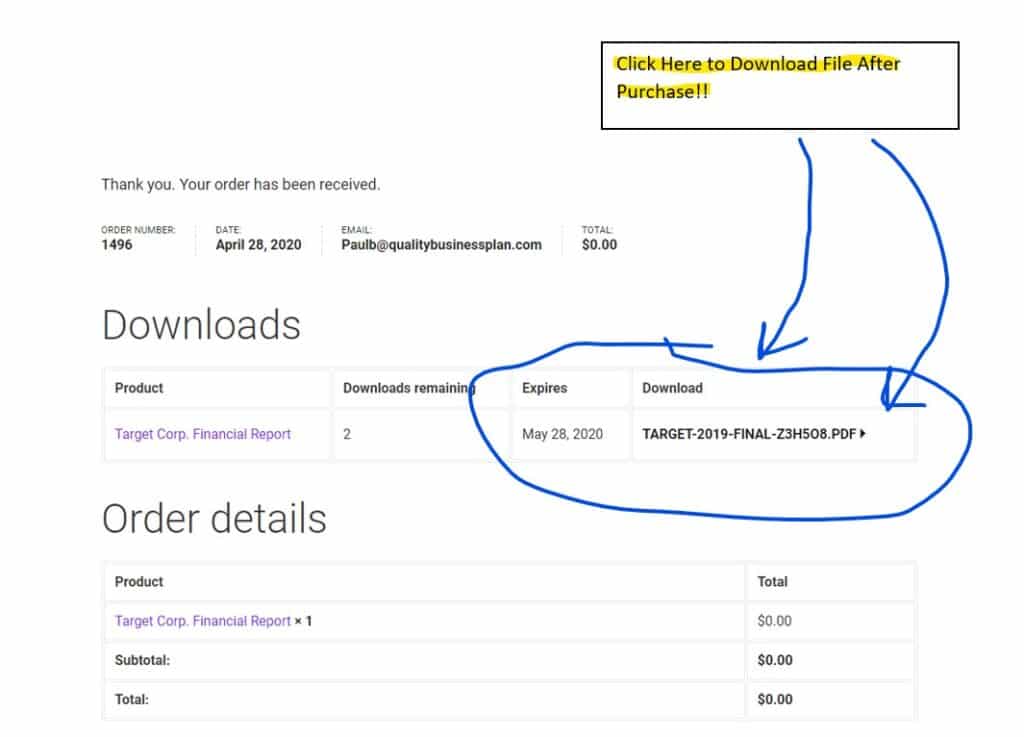Viewport: 1024px width, 737px height.
Task: Open Target Corp. Financial Report link in Order details
Action: pyautogui.click(x=203, y=621)
